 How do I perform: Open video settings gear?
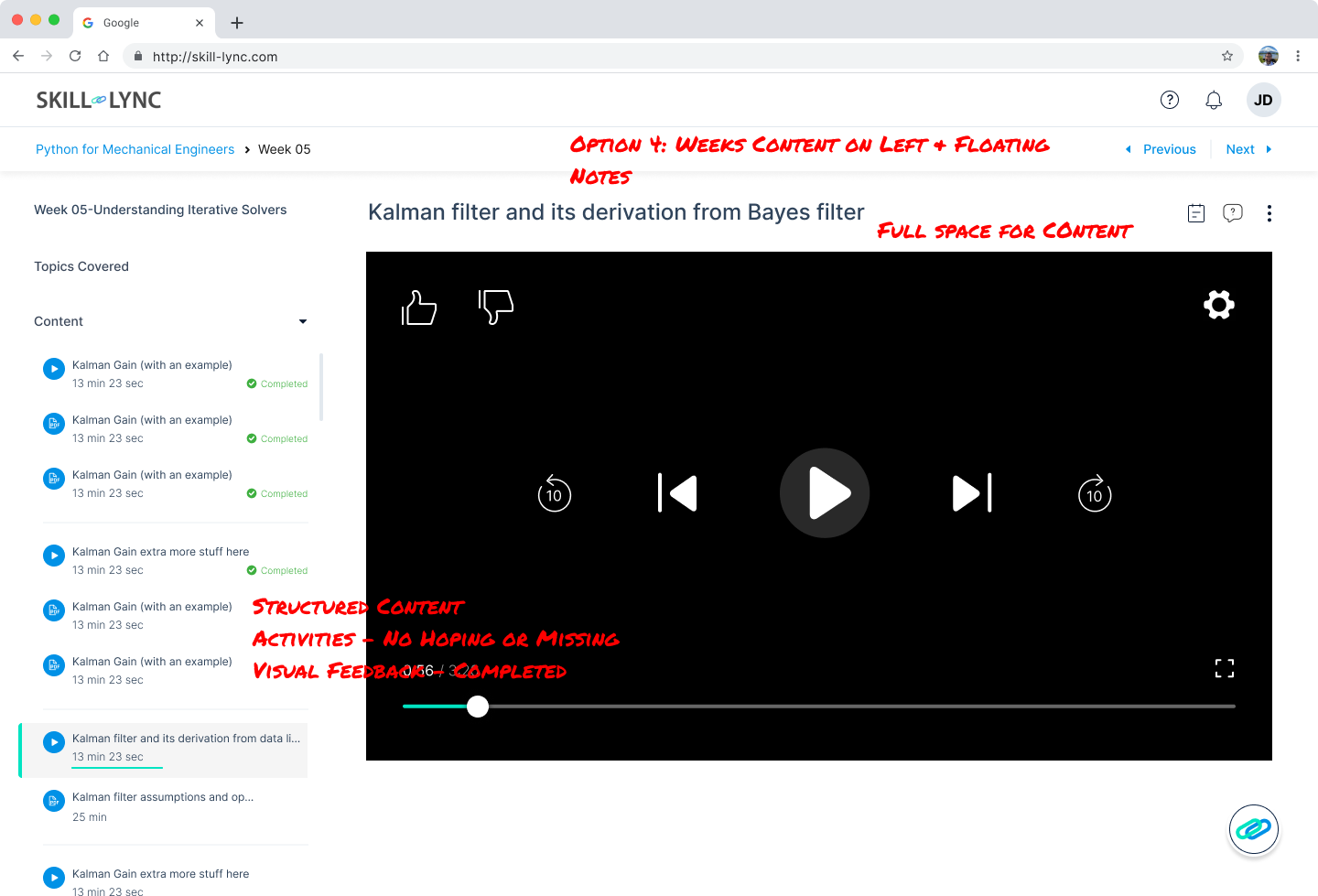1219,305
